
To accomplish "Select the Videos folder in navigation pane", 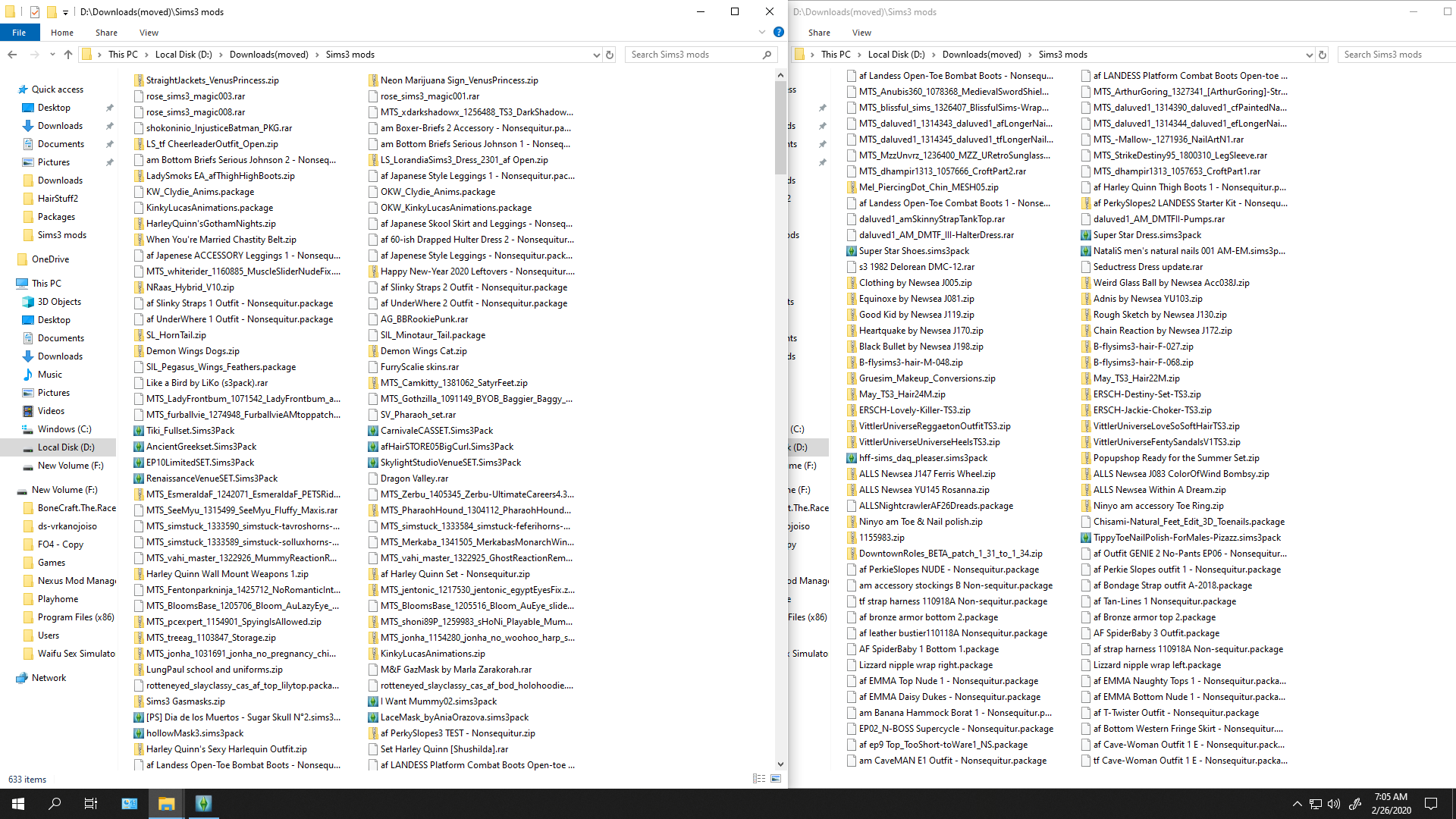I will click(x=51, y=411).
